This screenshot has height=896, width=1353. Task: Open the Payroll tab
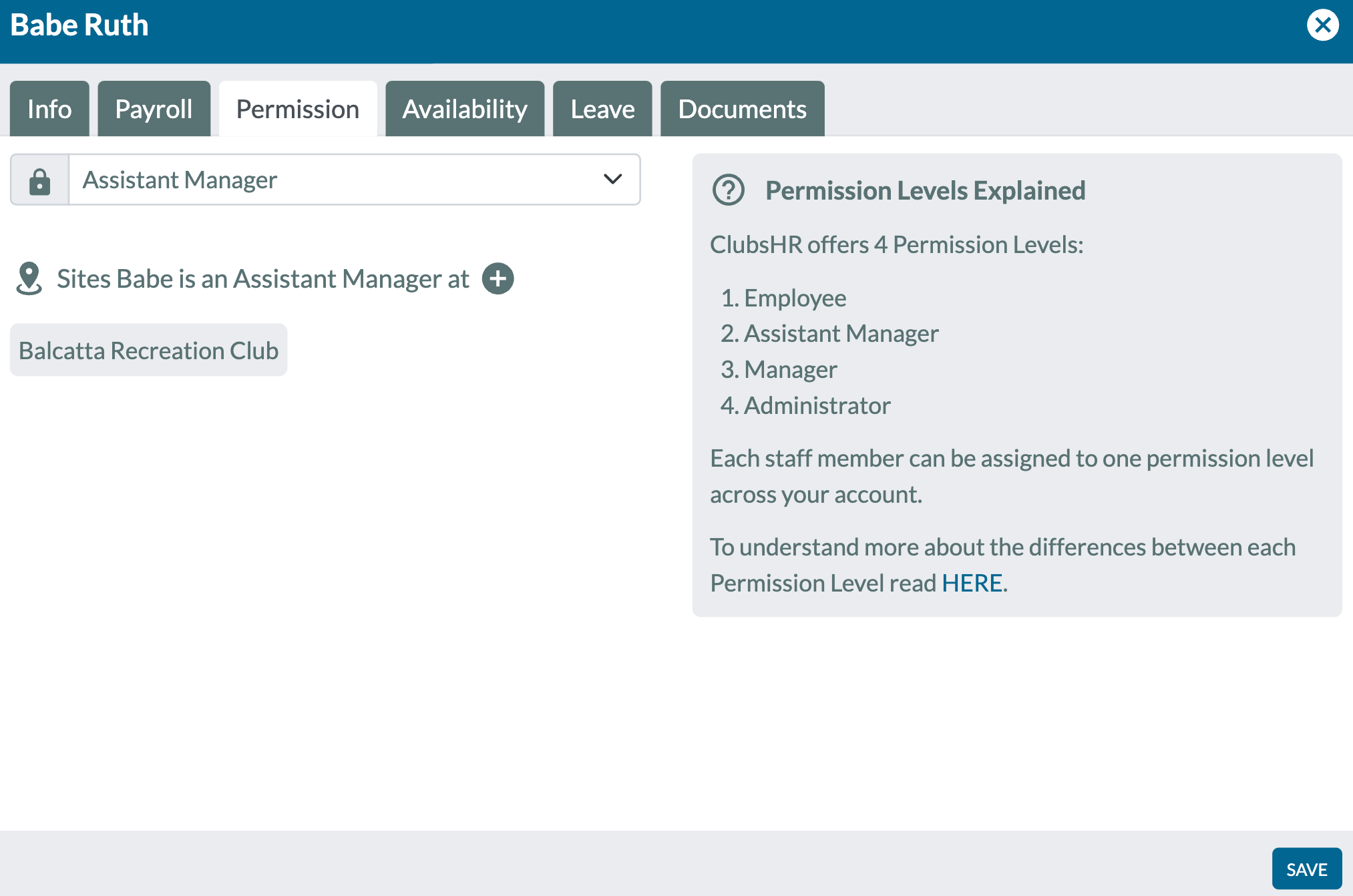[154, 109]
